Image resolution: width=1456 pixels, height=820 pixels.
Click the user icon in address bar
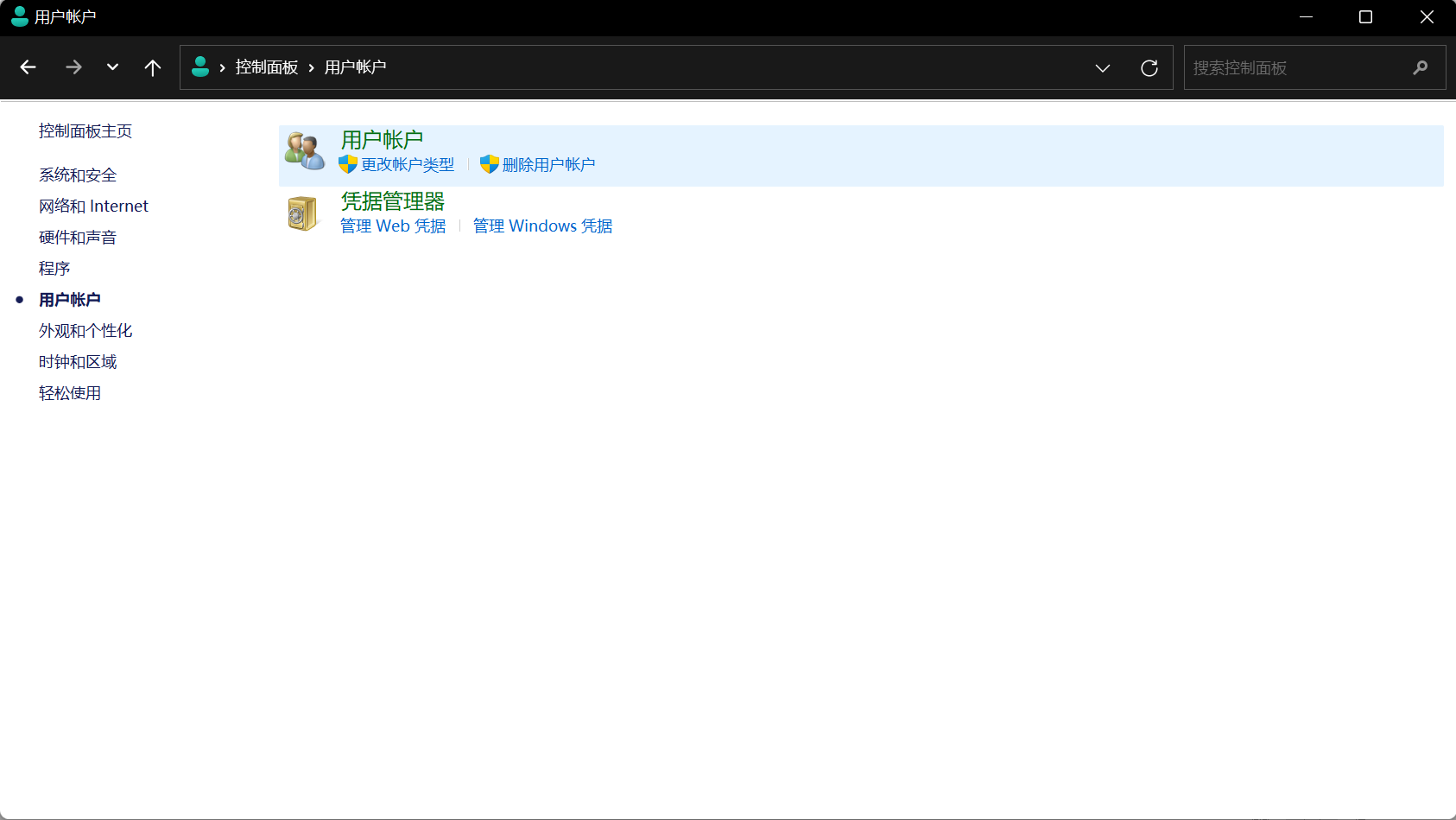[x=200, y=67]
